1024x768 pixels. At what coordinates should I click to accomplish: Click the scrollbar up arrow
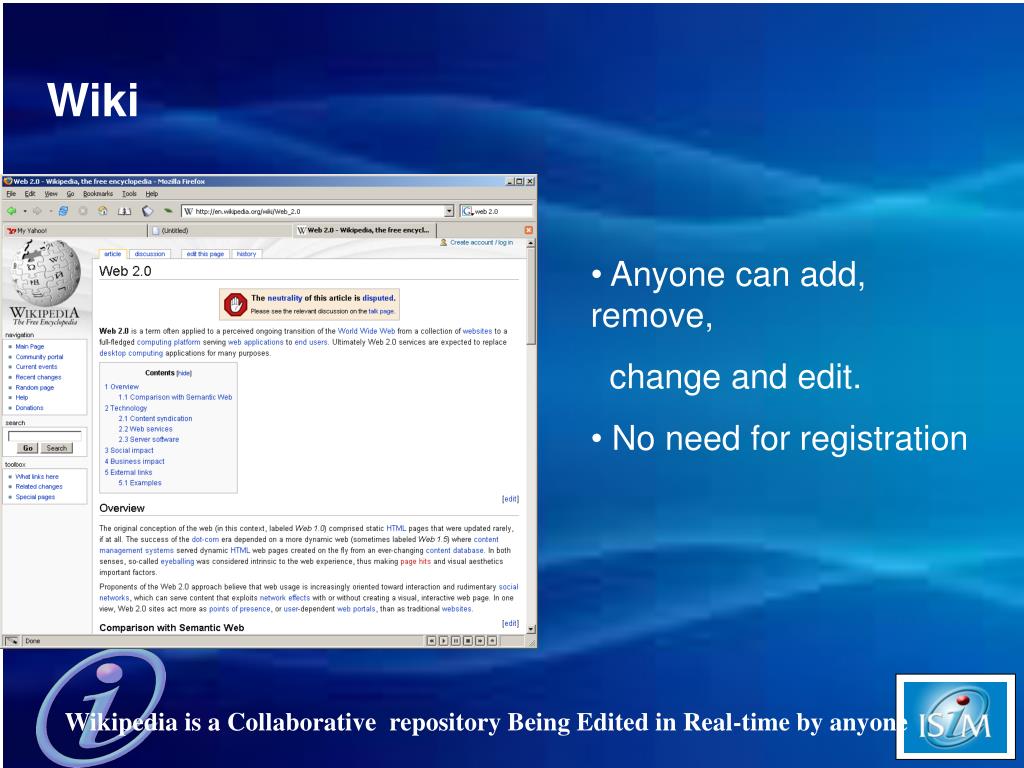click(x=531, y=243)
